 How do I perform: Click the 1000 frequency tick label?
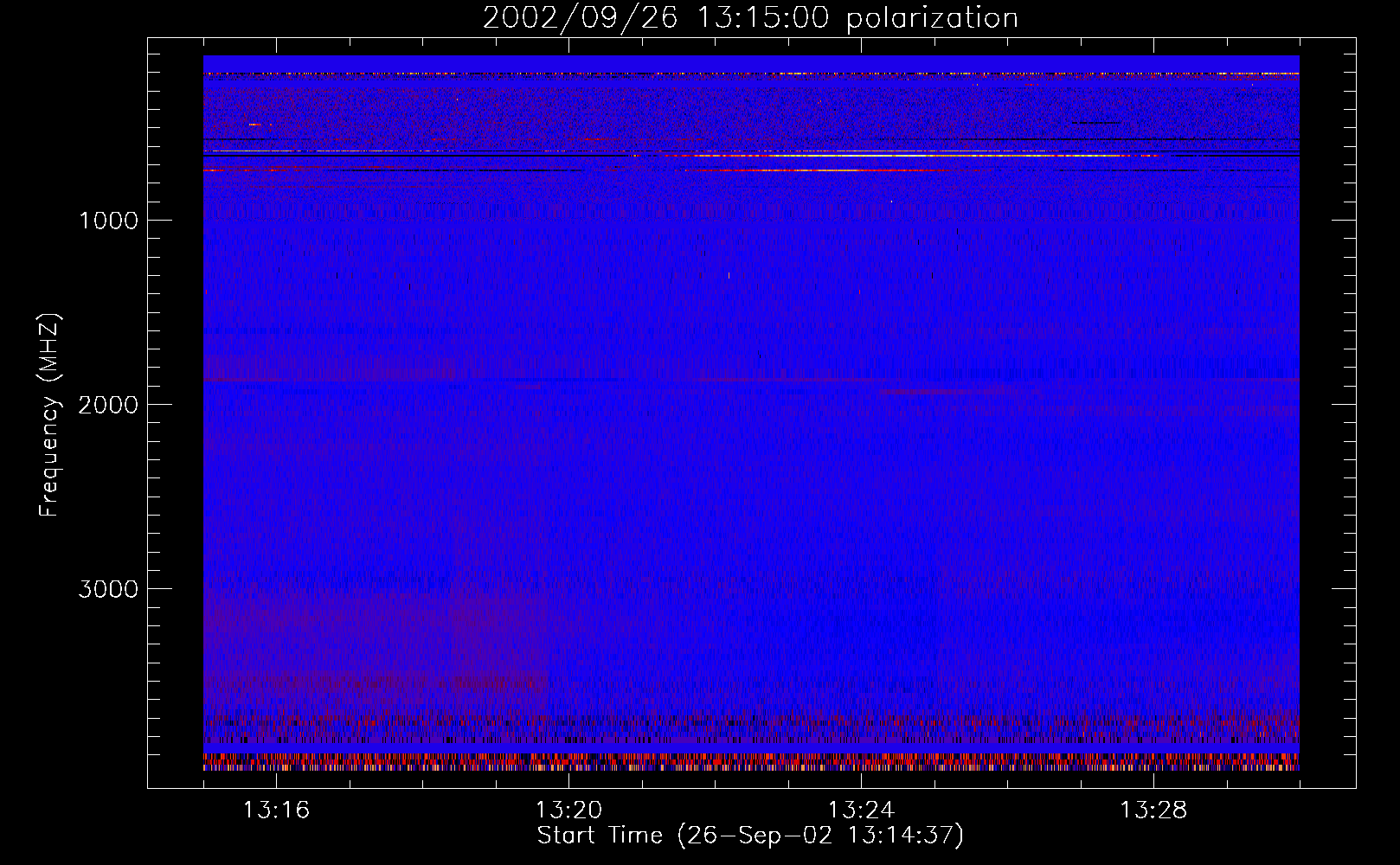(108, 221)
